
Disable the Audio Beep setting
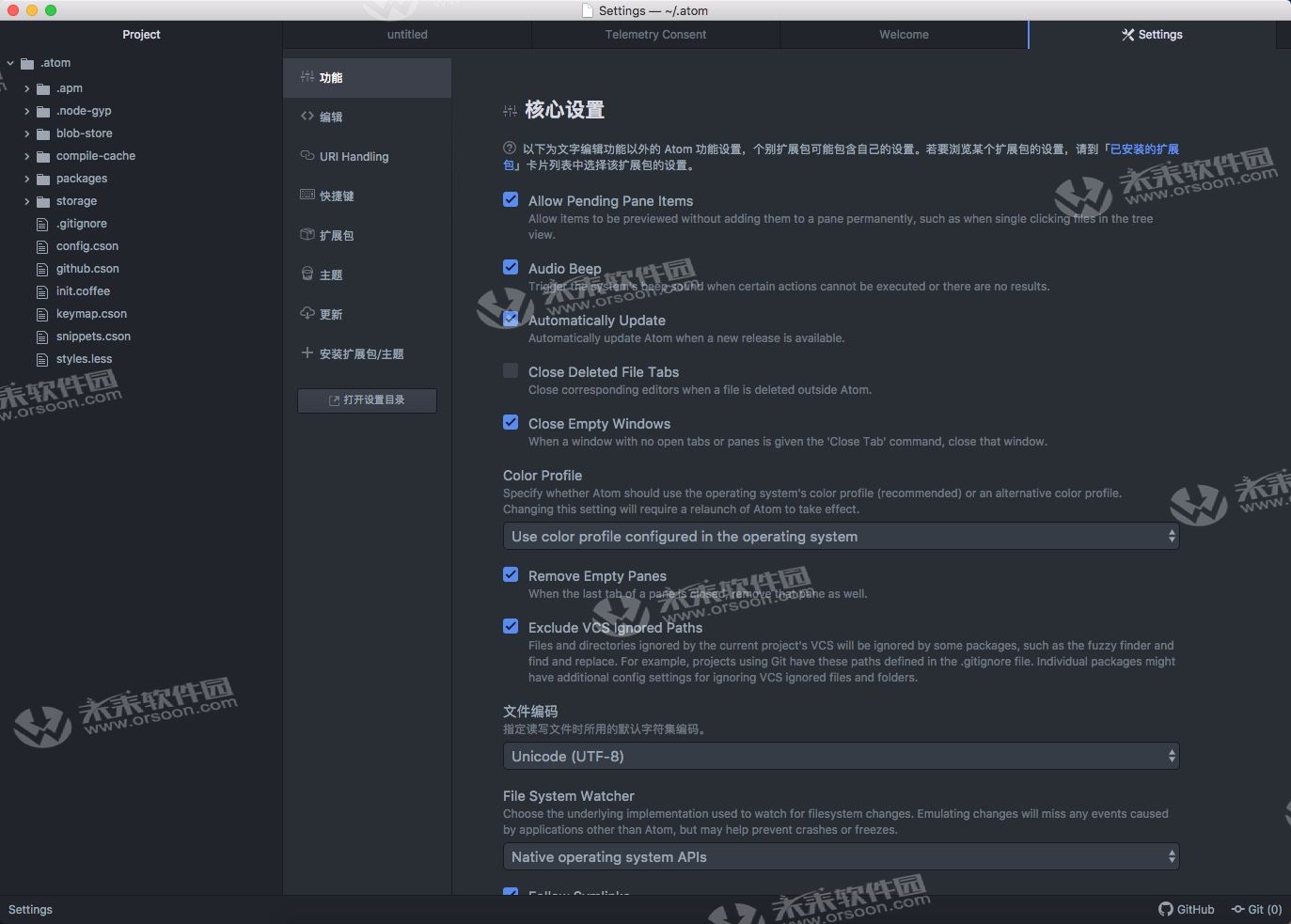click(511, 266)
